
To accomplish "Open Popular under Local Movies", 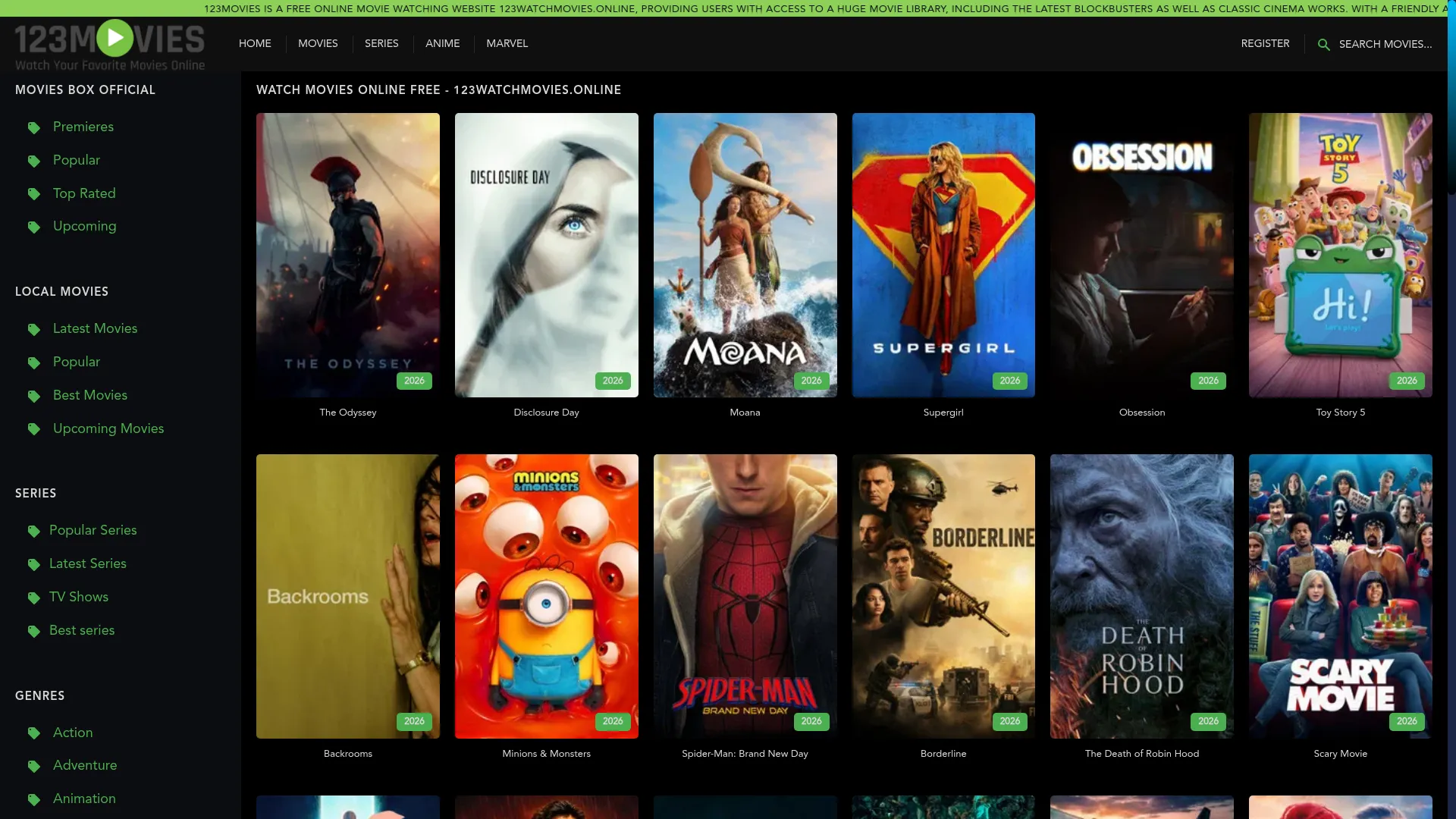I will point(77,362).
